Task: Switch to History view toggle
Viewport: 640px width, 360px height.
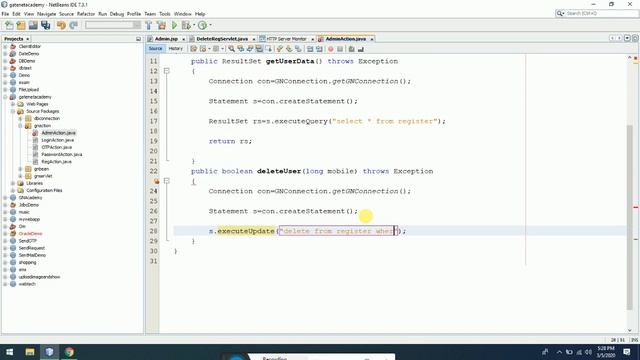Action: [176, 49]
